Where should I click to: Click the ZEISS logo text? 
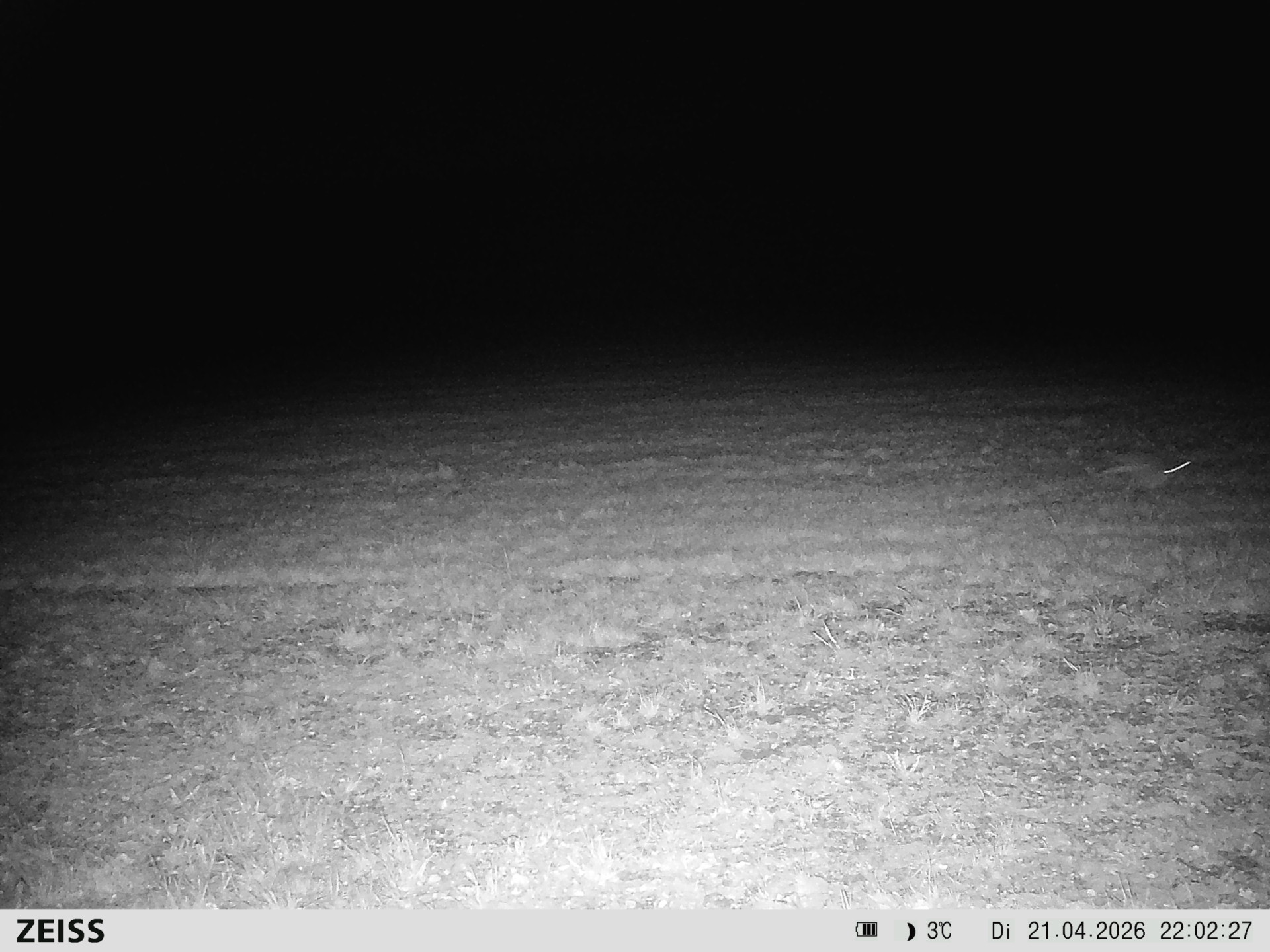click(60, 931)
